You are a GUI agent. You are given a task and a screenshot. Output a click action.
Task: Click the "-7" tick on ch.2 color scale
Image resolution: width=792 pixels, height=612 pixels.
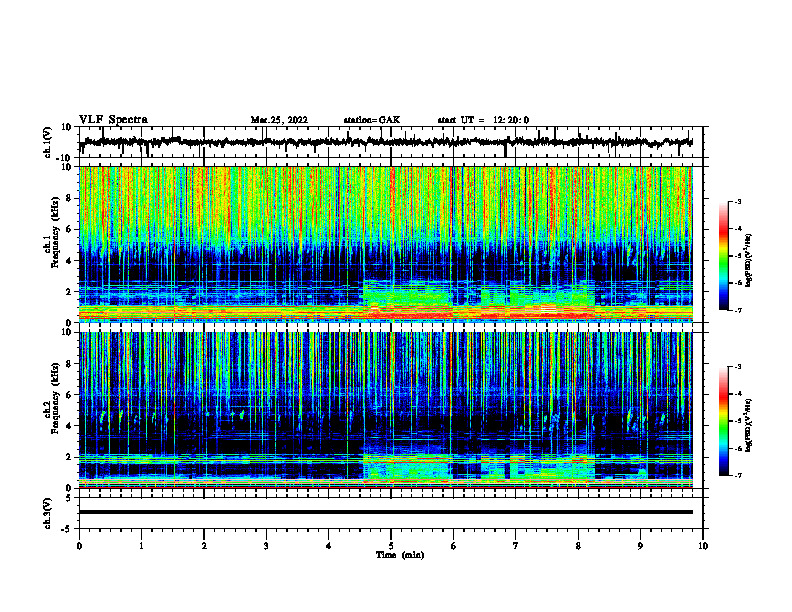coord(738,475)
